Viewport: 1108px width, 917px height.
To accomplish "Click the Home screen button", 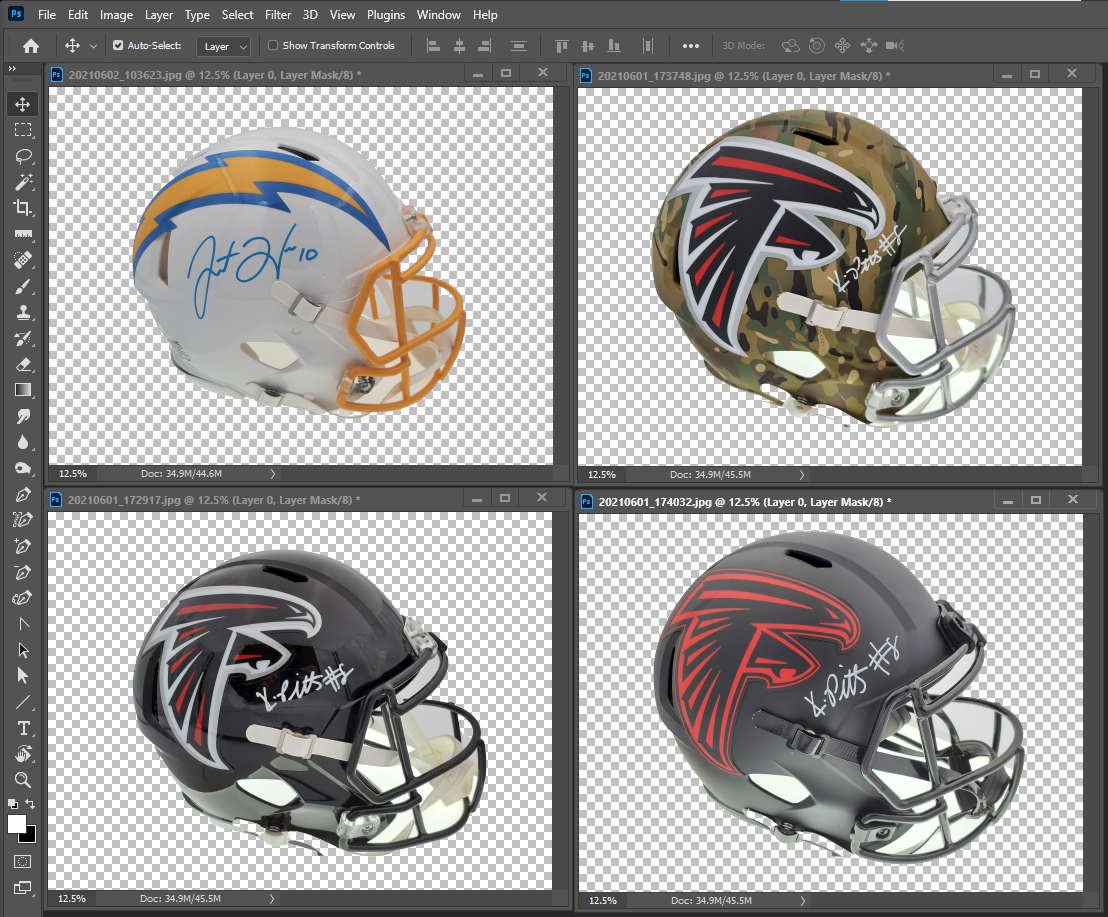I will (30, 45).
